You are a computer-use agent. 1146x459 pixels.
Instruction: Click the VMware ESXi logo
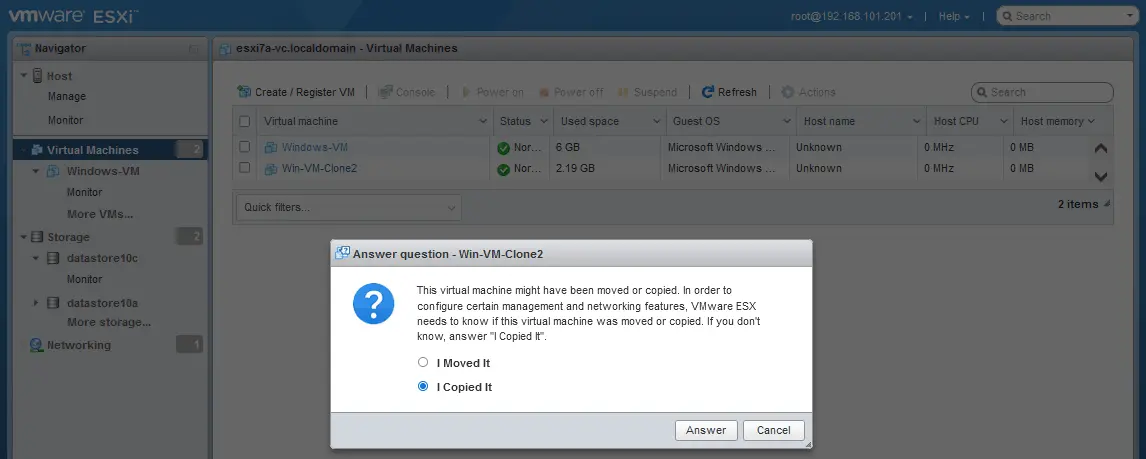[x=73, y=15]
